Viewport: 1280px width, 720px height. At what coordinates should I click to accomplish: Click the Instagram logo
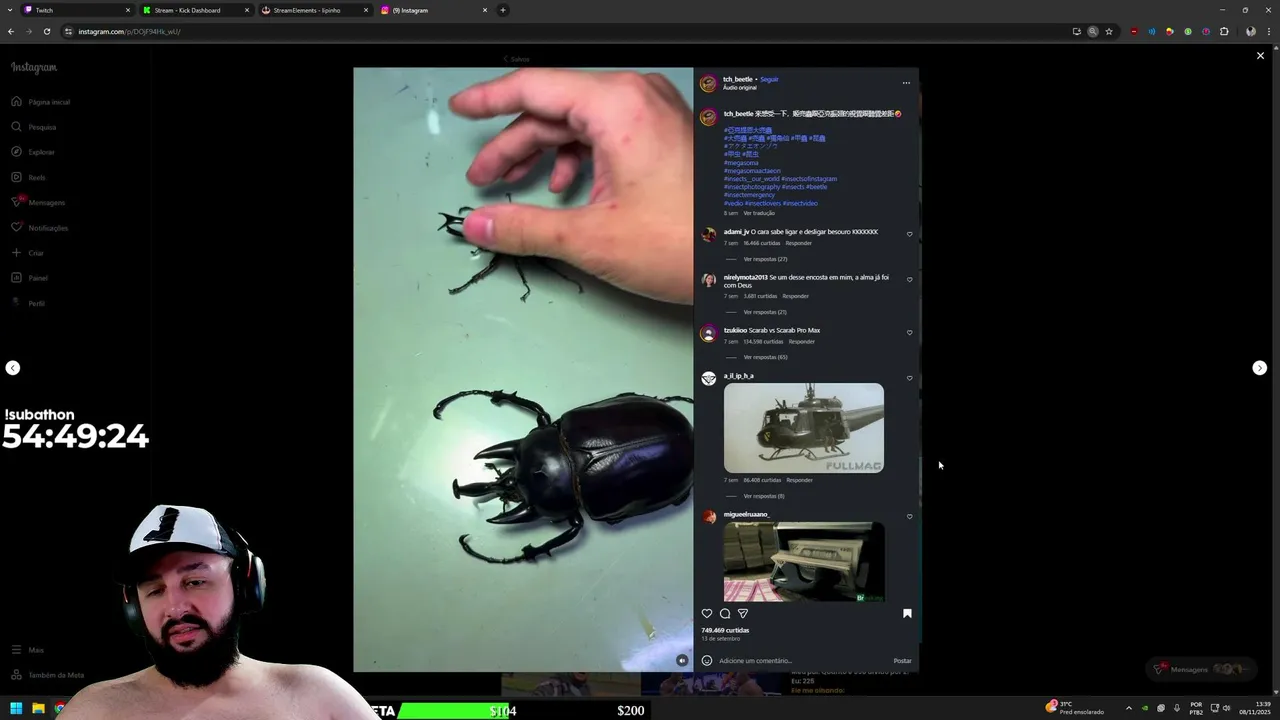coord(34,68)
